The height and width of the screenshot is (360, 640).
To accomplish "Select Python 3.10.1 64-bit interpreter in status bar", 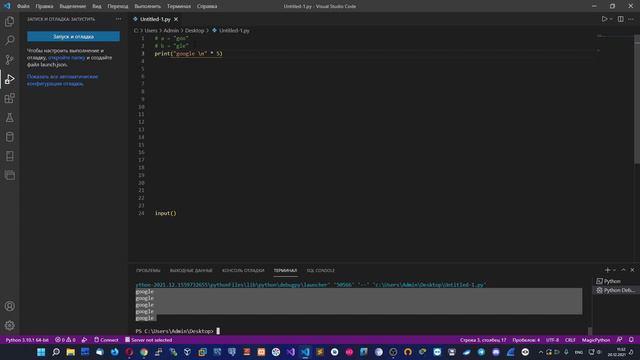I will pyautogui.click(x=27, y=340).
